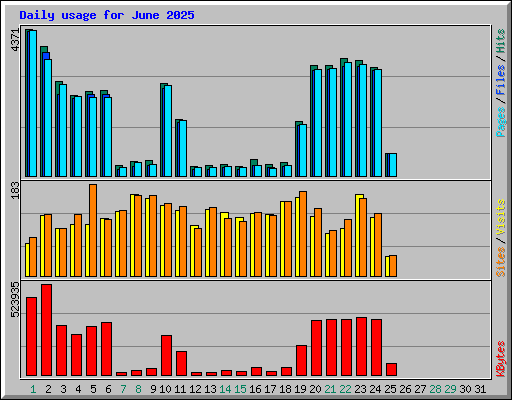512x400 pixels.
Task: Click day label 1 on the axis
Action: pos(33,389)
